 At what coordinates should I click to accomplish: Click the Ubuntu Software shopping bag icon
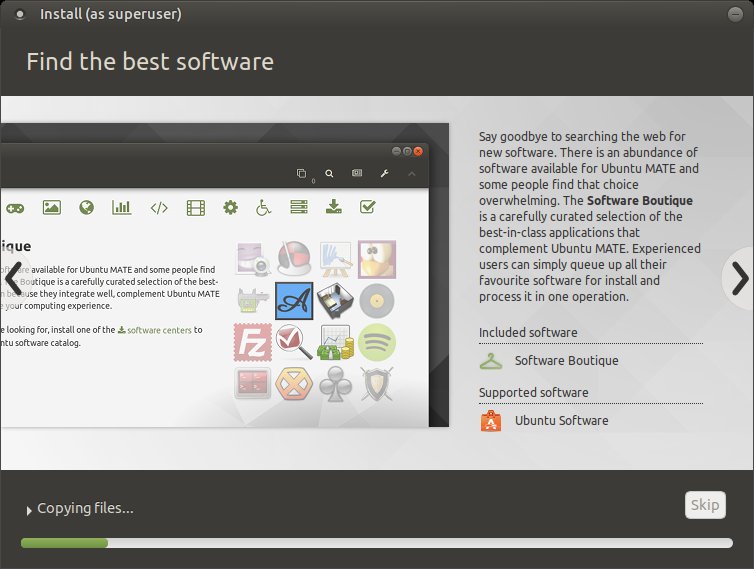[490, 421]
